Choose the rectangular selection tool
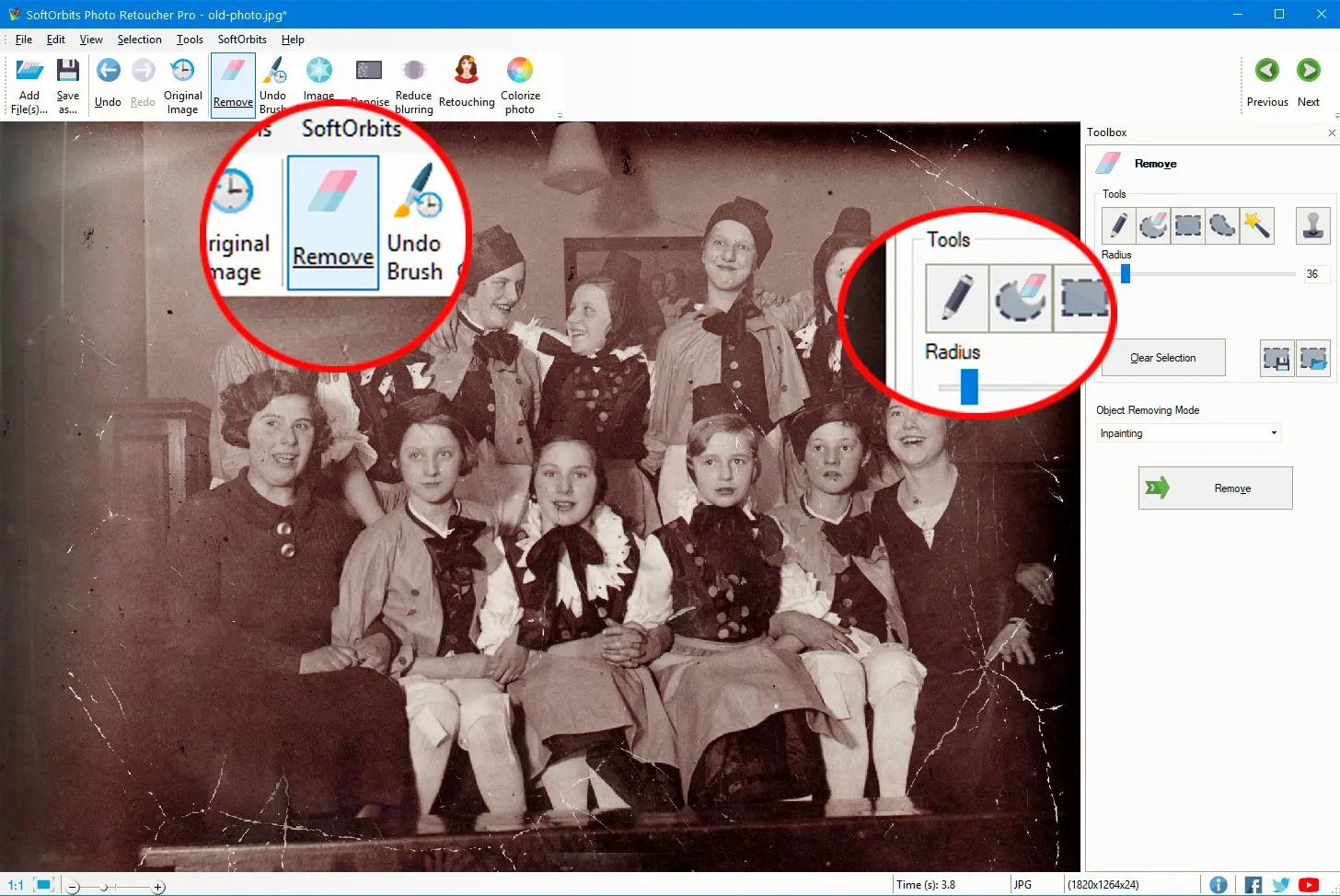 [1187, 225]
